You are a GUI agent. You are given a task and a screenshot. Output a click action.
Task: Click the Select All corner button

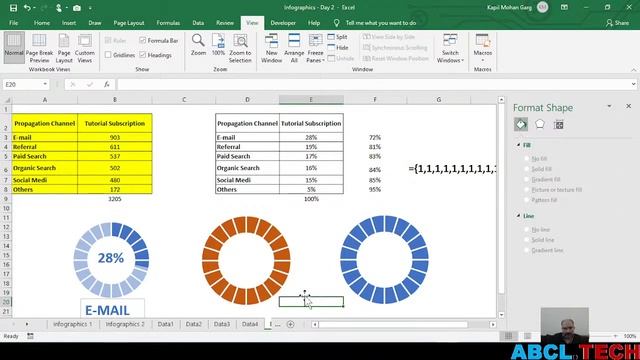[6, 100]
